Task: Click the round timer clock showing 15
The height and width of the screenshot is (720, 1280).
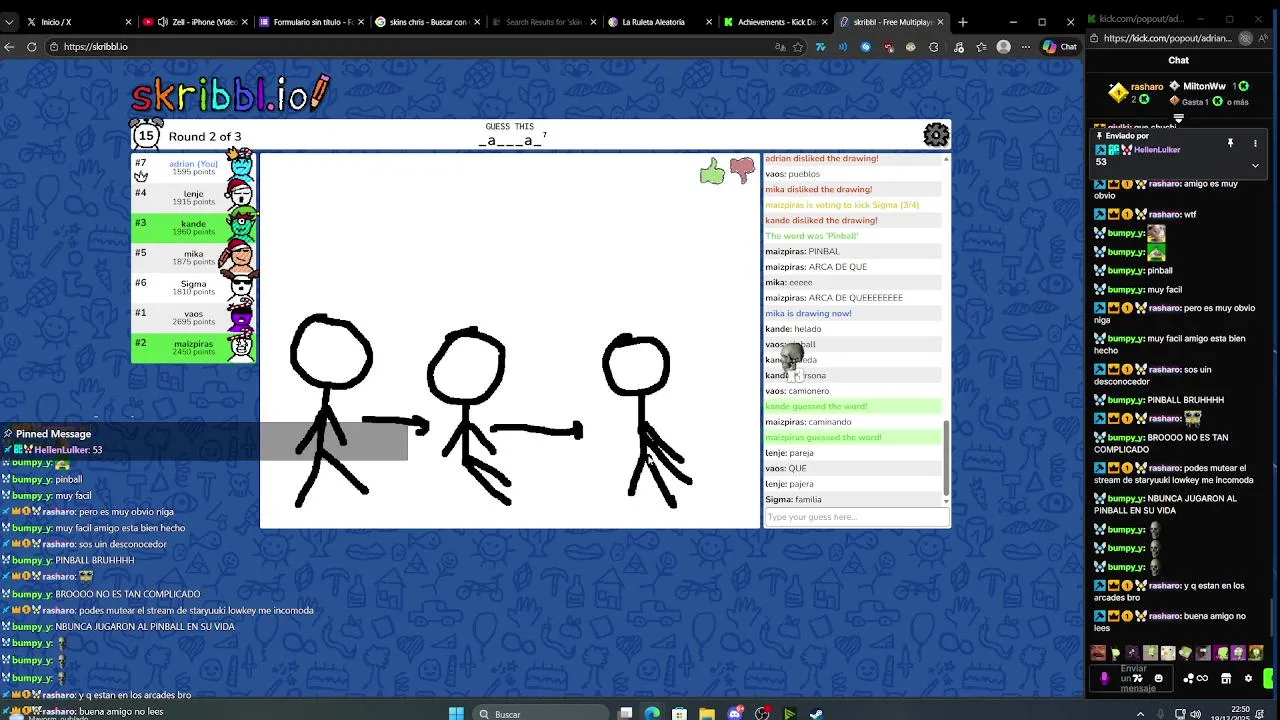Action: tap(146, 135)
